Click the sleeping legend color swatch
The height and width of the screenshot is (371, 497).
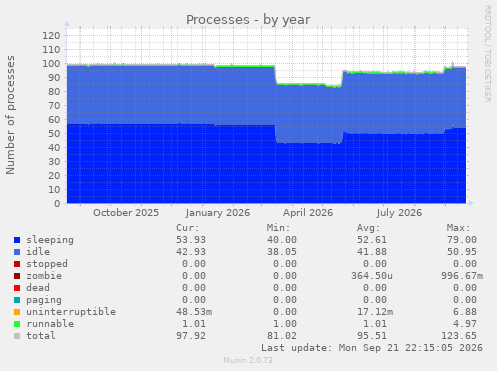(x=17, y=240)
